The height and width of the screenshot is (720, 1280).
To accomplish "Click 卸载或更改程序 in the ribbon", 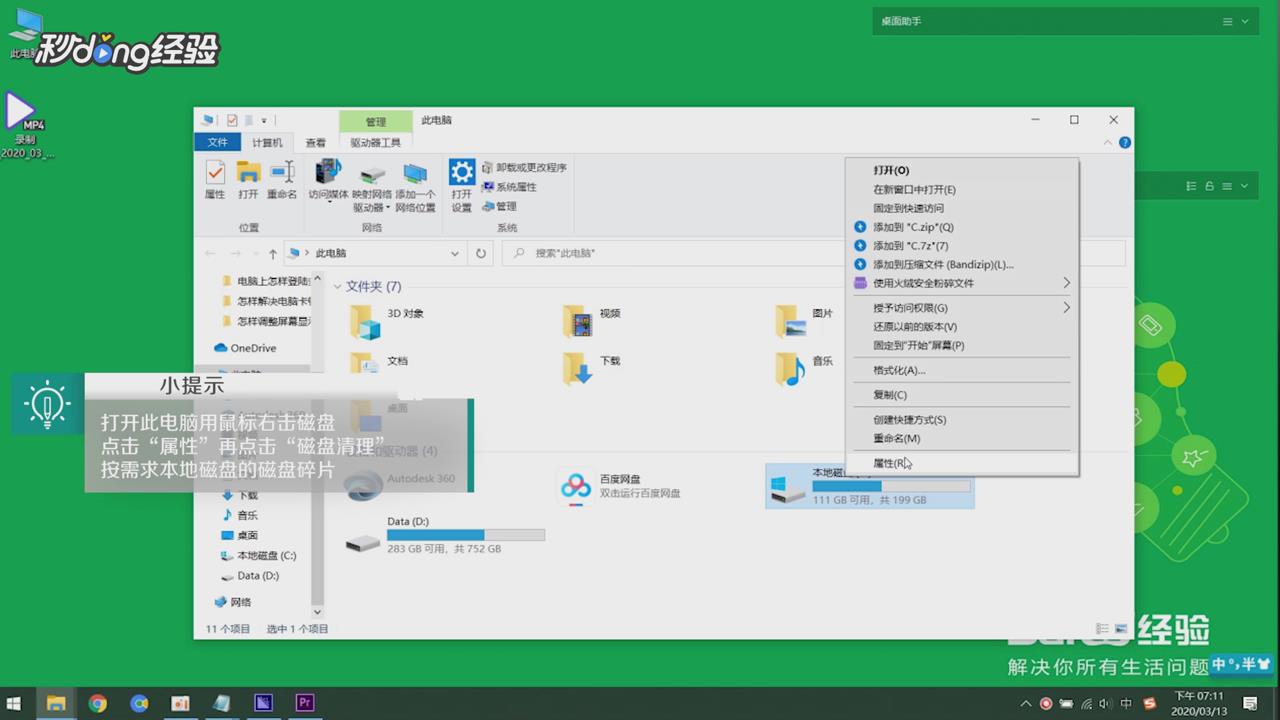I will (x=524, y=167).
